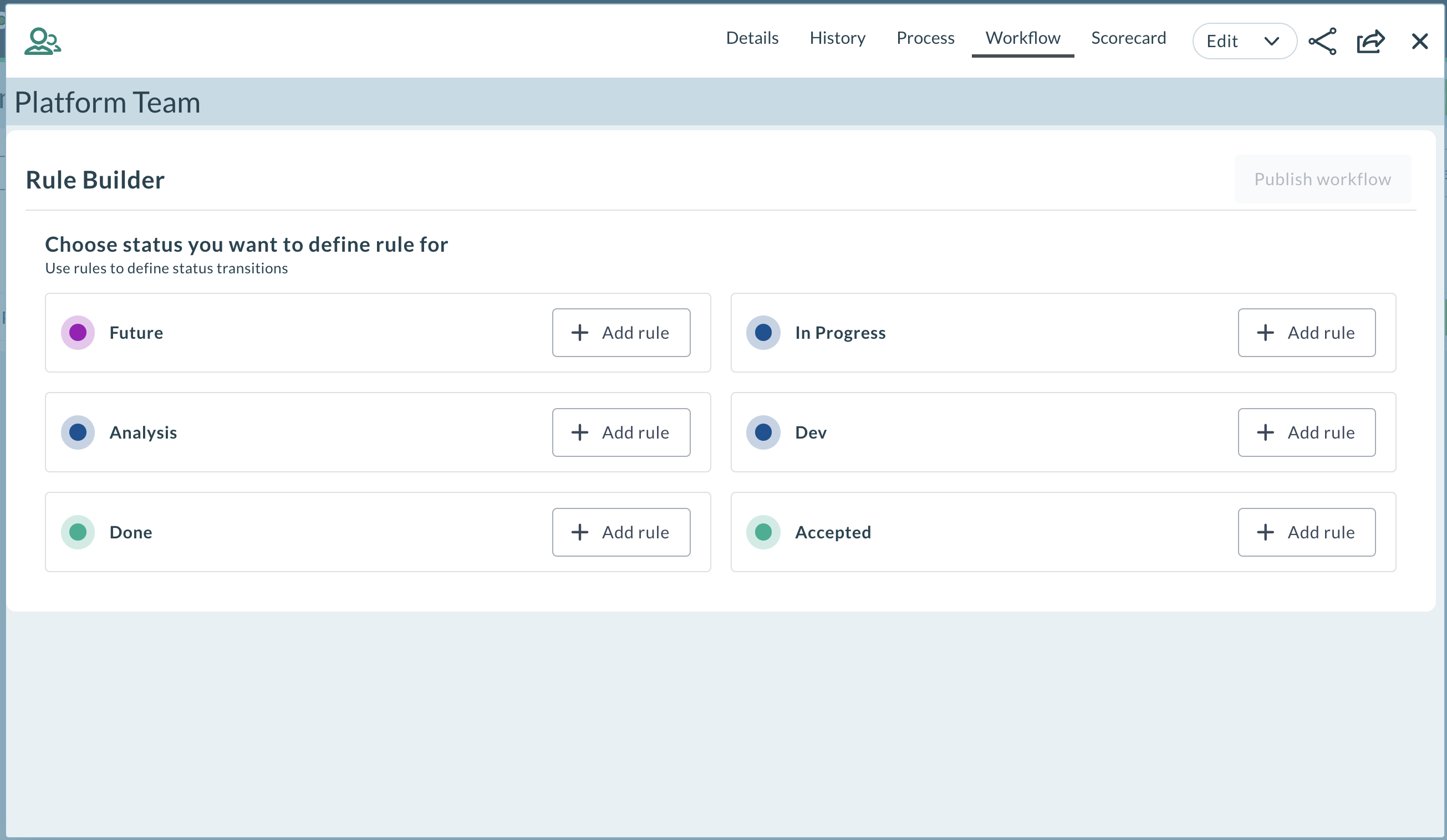Add rule for Done status
Screen dimensions: 1447x840
[x=621, y=533]
